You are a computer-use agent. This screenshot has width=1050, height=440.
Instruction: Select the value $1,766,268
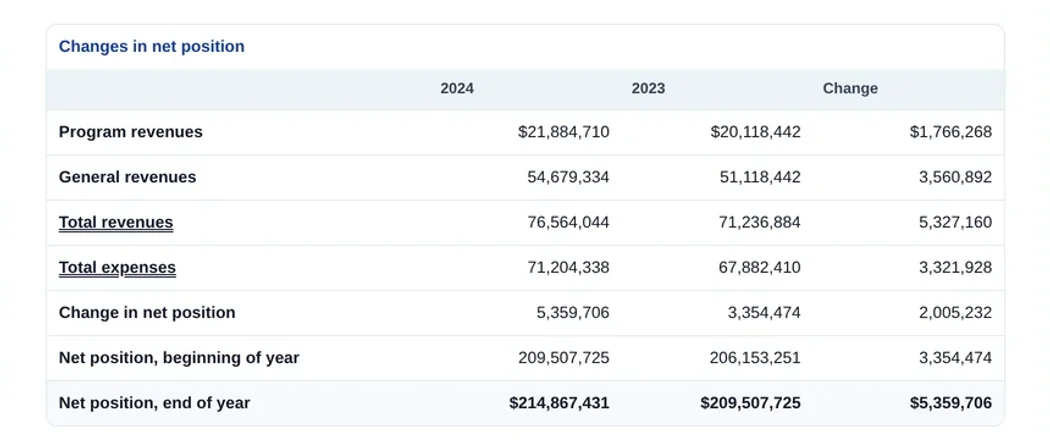pos(951,132)
